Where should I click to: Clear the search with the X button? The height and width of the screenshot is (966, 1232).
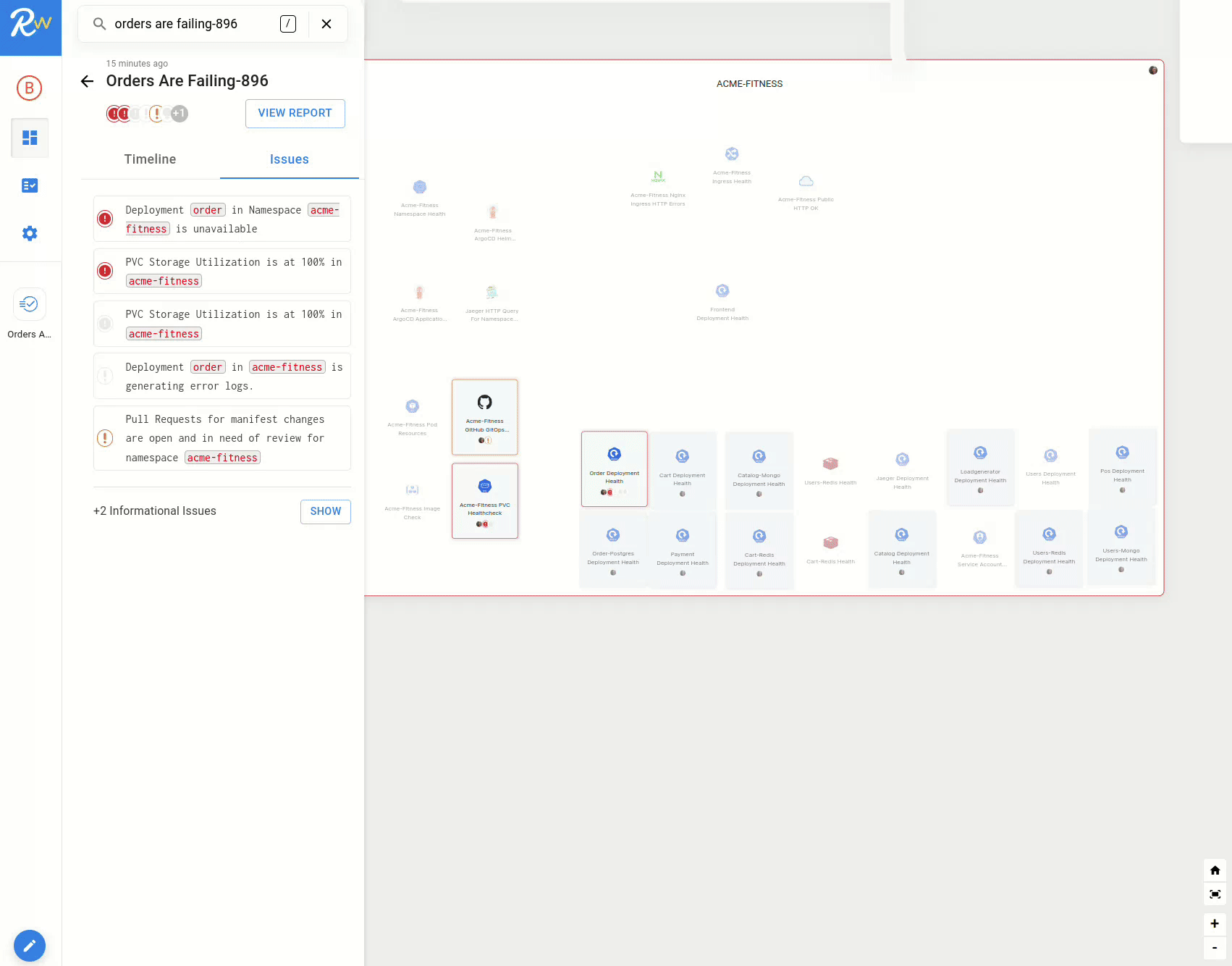326,24
